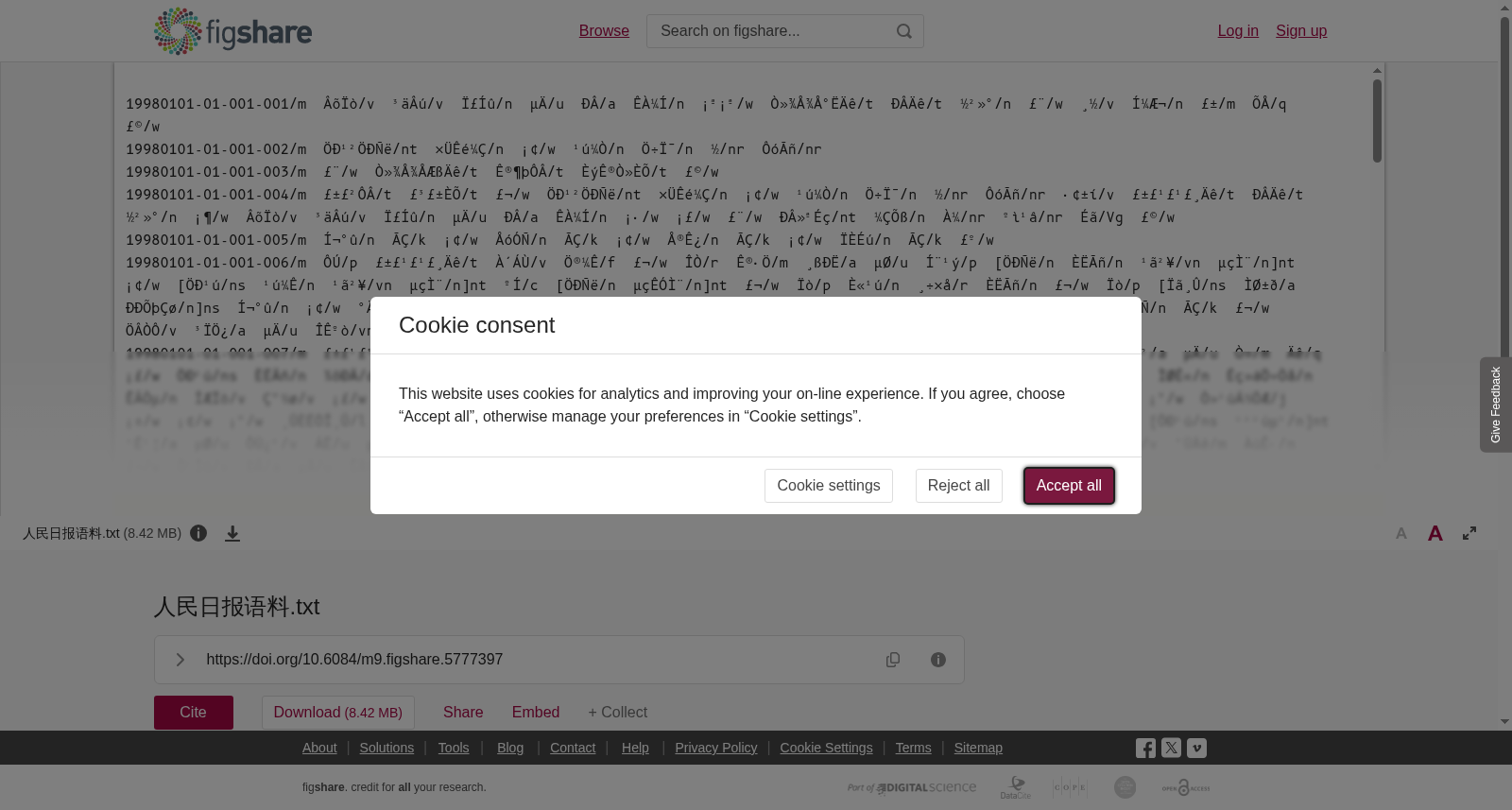Click file name 人民日报语料.txt (8.42 MB) label

(102, 533)
